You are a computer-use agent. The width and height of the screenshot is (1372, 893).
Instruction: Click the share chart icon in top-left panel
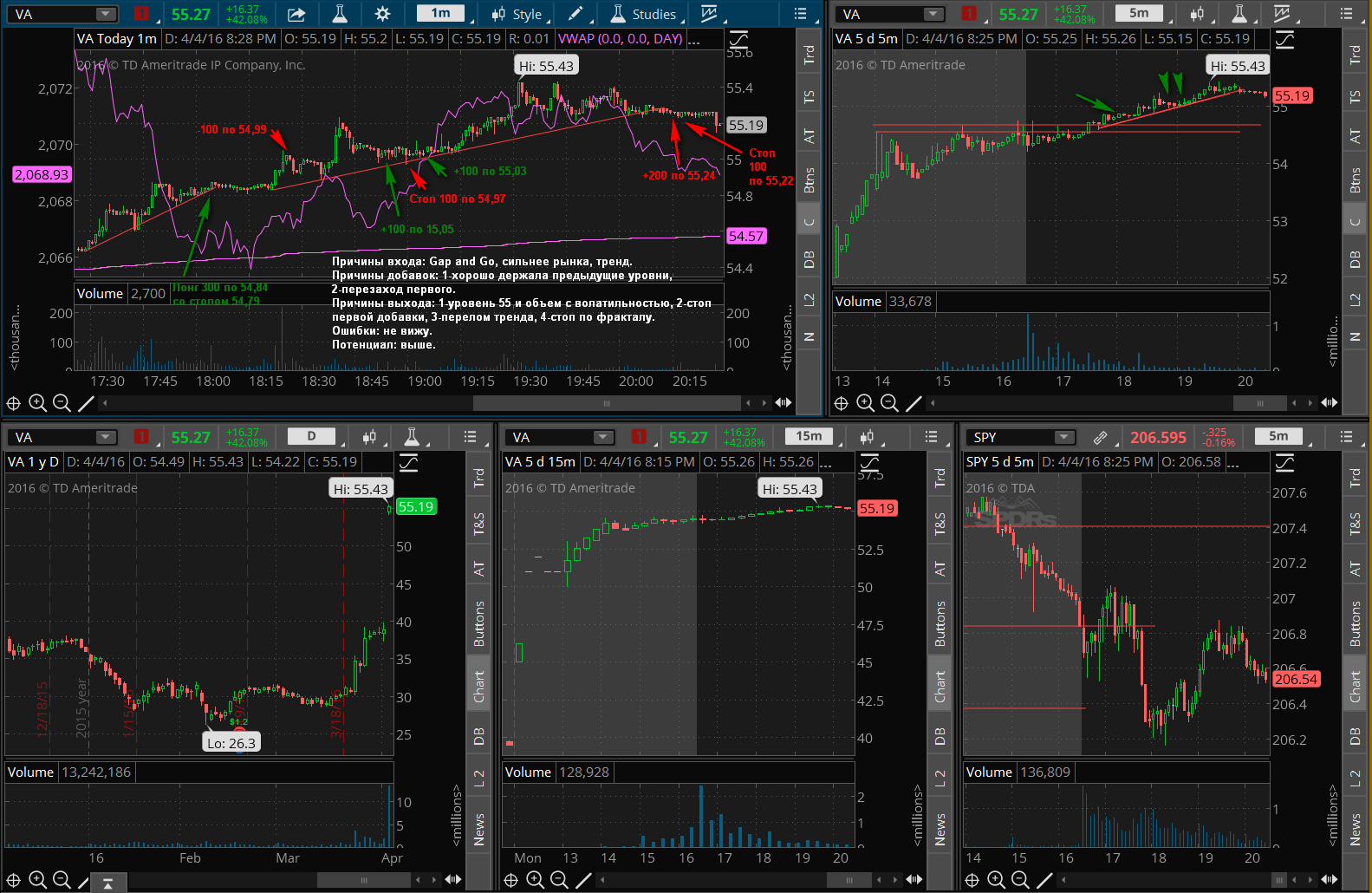pyautogui.click(x=296, y=14)
